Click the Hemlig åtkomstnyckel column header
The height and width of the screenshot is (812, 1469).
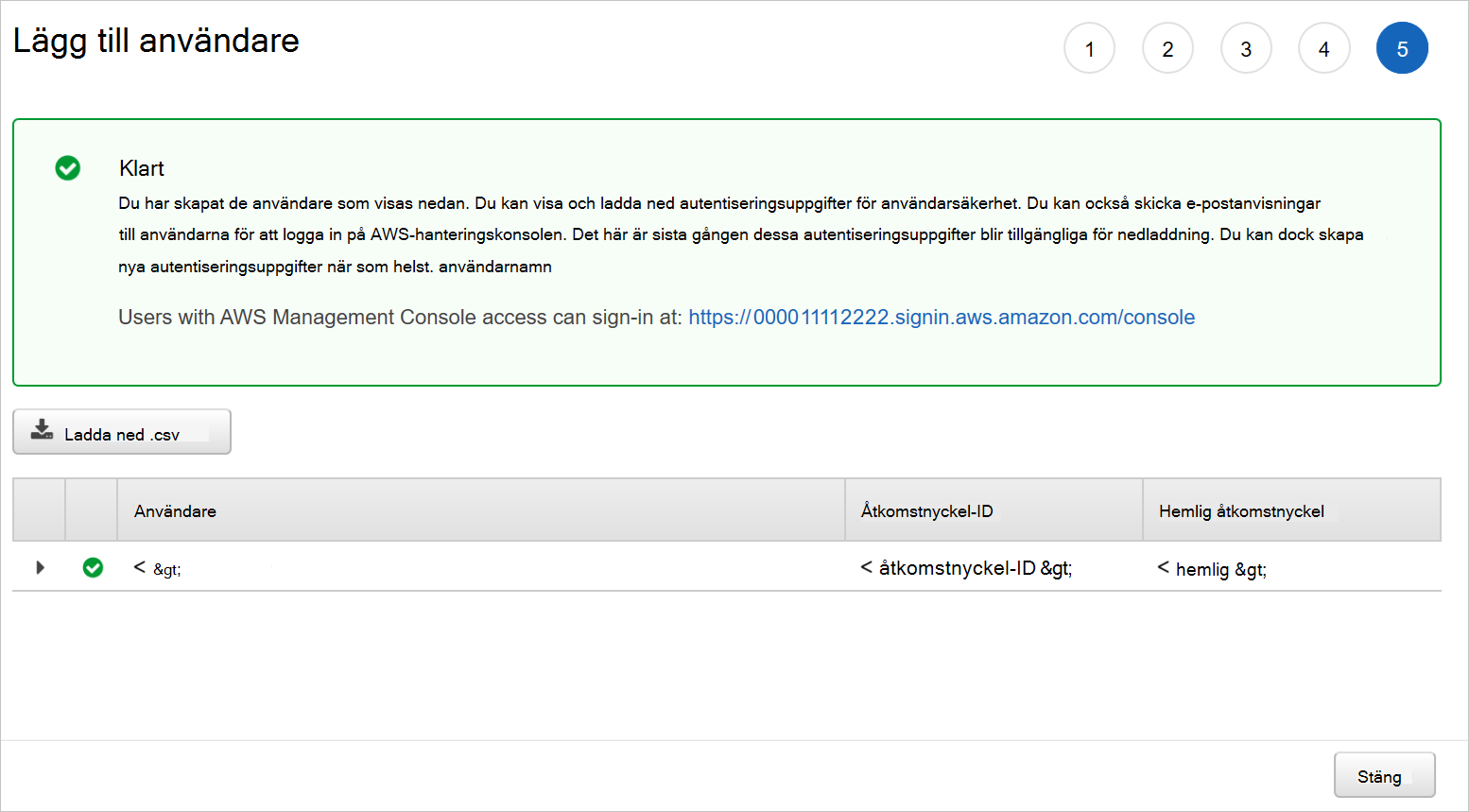[x=1291, y=510]
